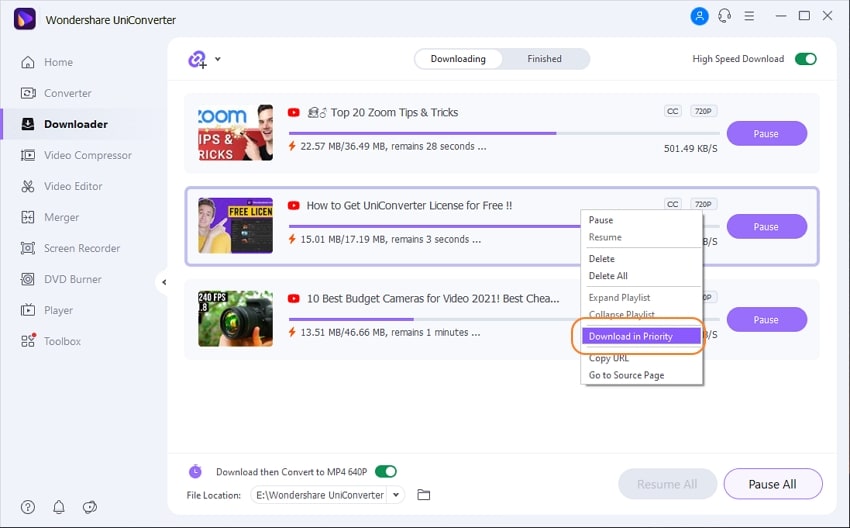Open the Toolbox section

50,341
